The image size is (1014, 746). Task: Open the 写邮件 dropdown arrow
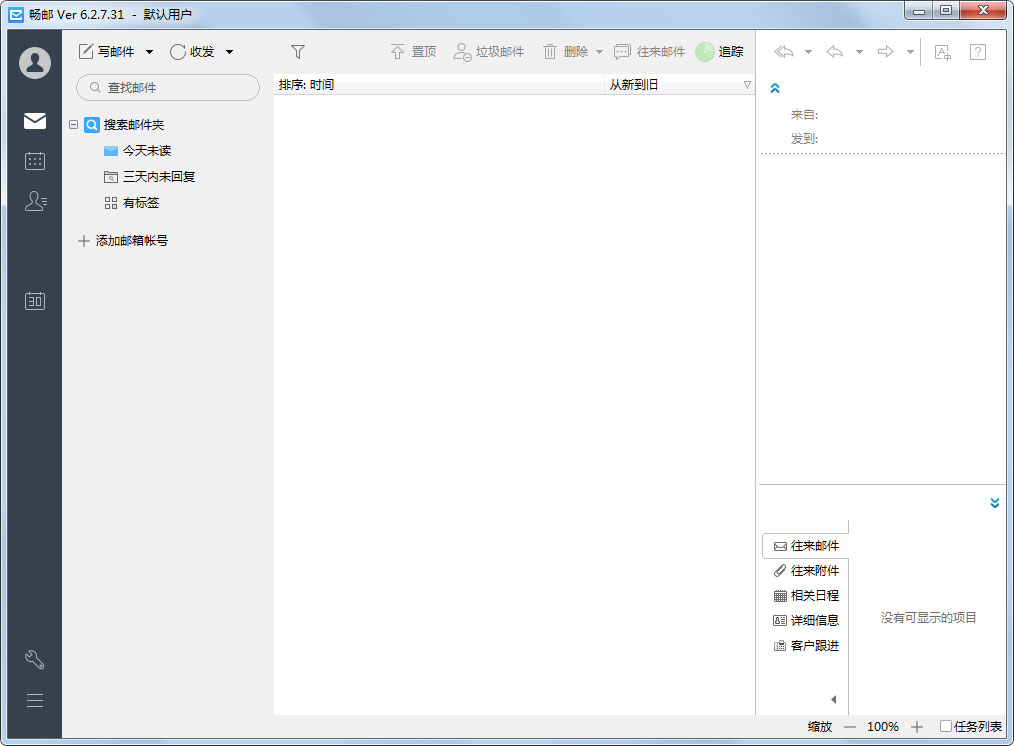tap(150, 52)
